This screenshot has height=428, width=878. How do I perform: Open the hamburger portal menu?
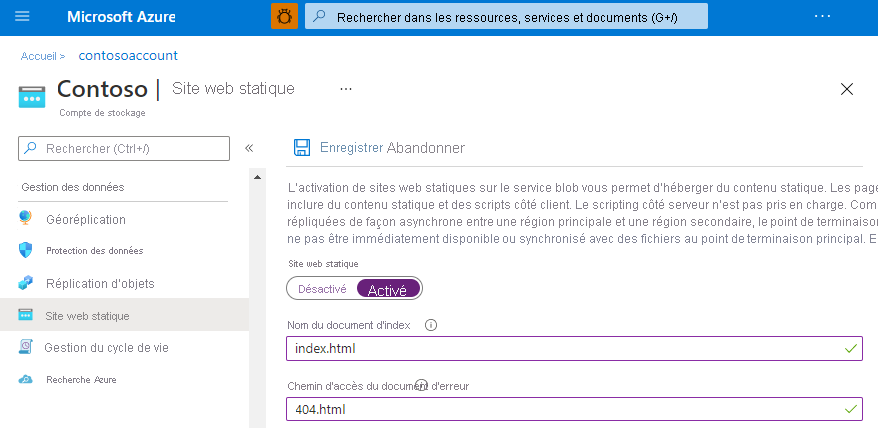click(x=22, y=16)
